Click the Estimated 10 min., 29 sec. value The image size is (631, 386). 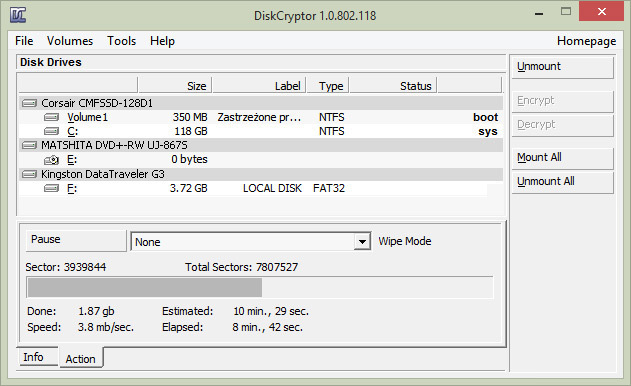tap(271, 311)
